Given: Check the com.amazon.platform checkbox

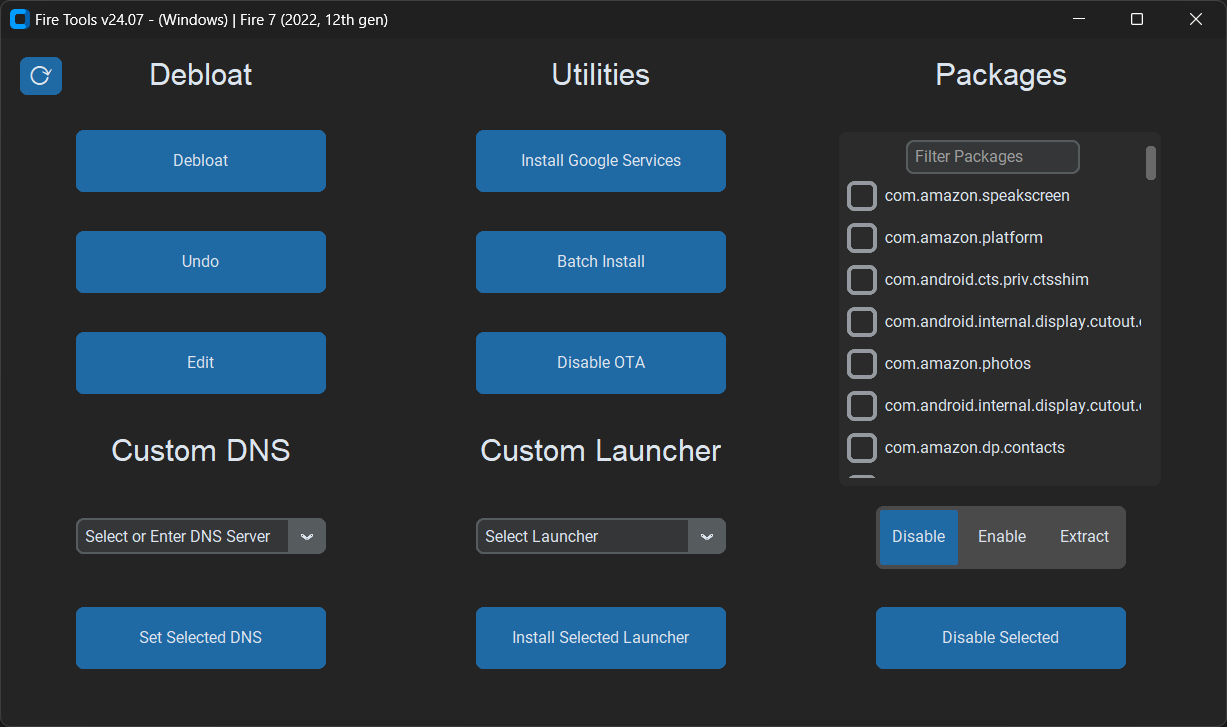Looking at the screenshot, I should coord(862,238).
